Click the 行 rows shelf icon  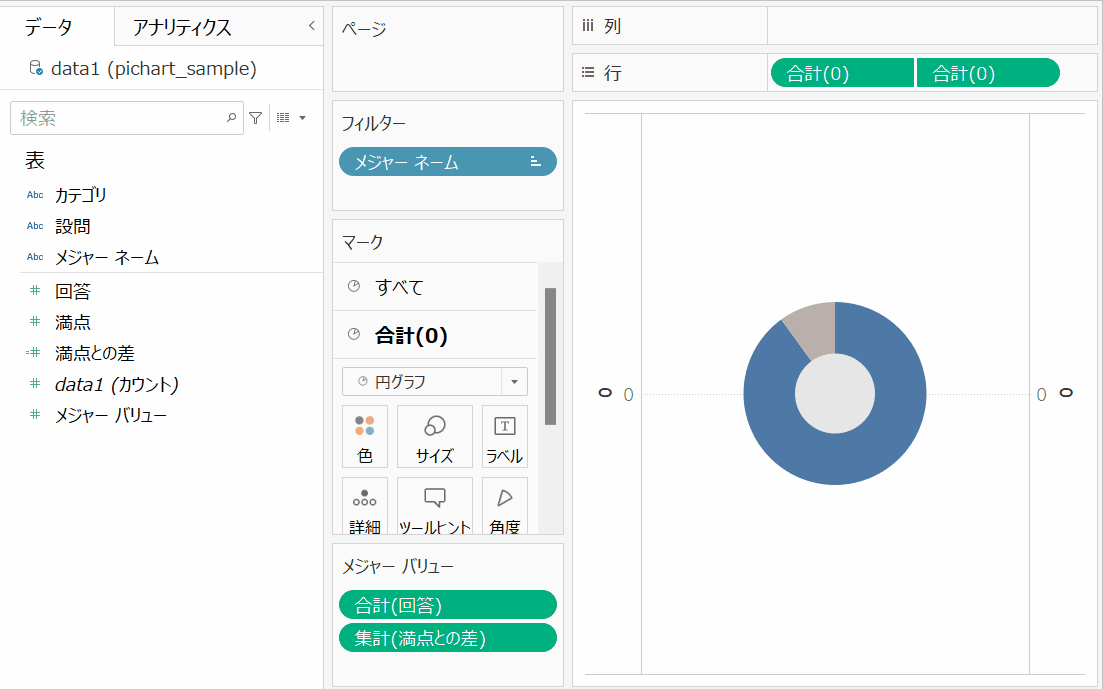click(588, 72)
